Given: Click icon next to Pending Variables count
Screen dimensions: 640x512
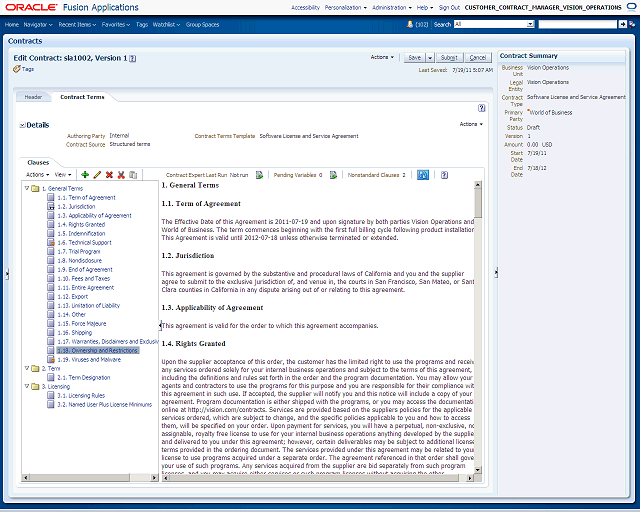Looking at the screenshot, I should (333, 175).
